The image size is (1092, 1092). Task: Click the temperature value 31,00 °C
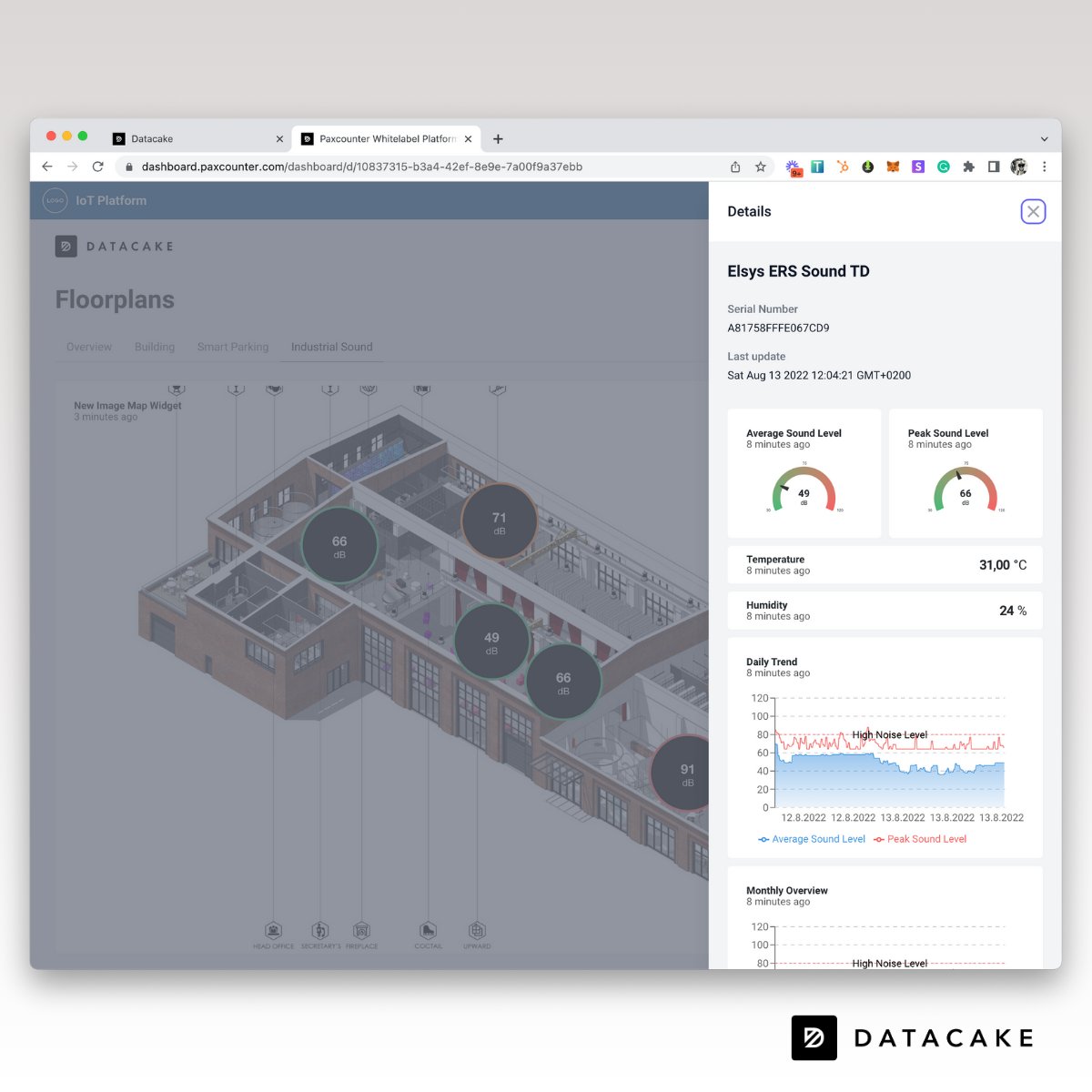click(x=1003, y=565)
